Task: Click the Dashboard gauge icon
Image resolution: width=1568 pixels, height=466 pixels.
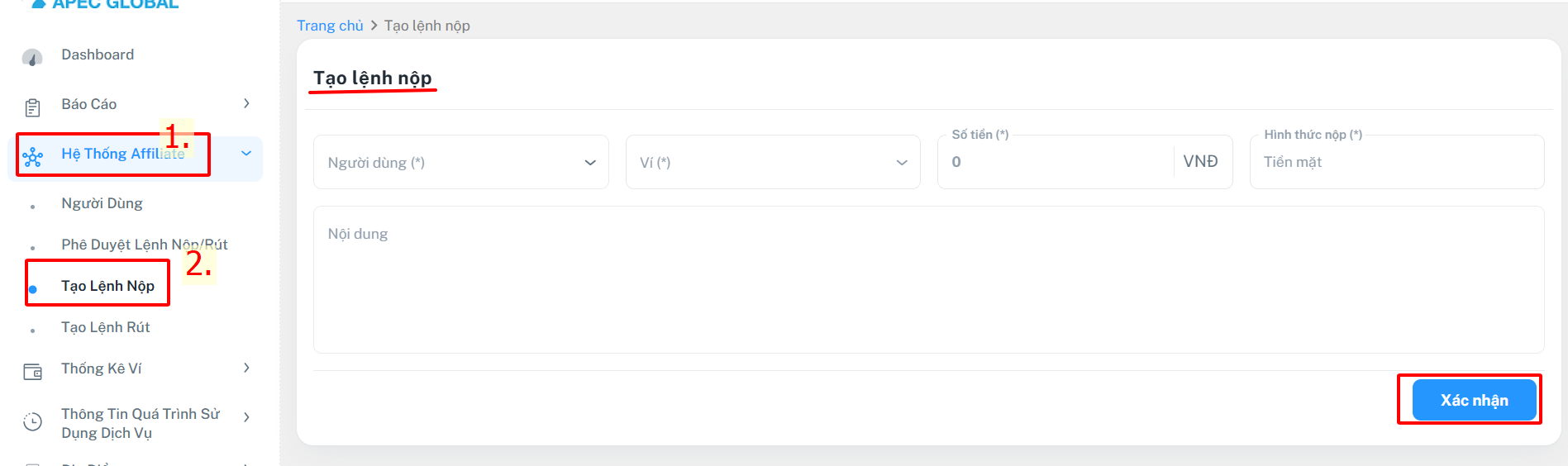Action: point(32,57)
